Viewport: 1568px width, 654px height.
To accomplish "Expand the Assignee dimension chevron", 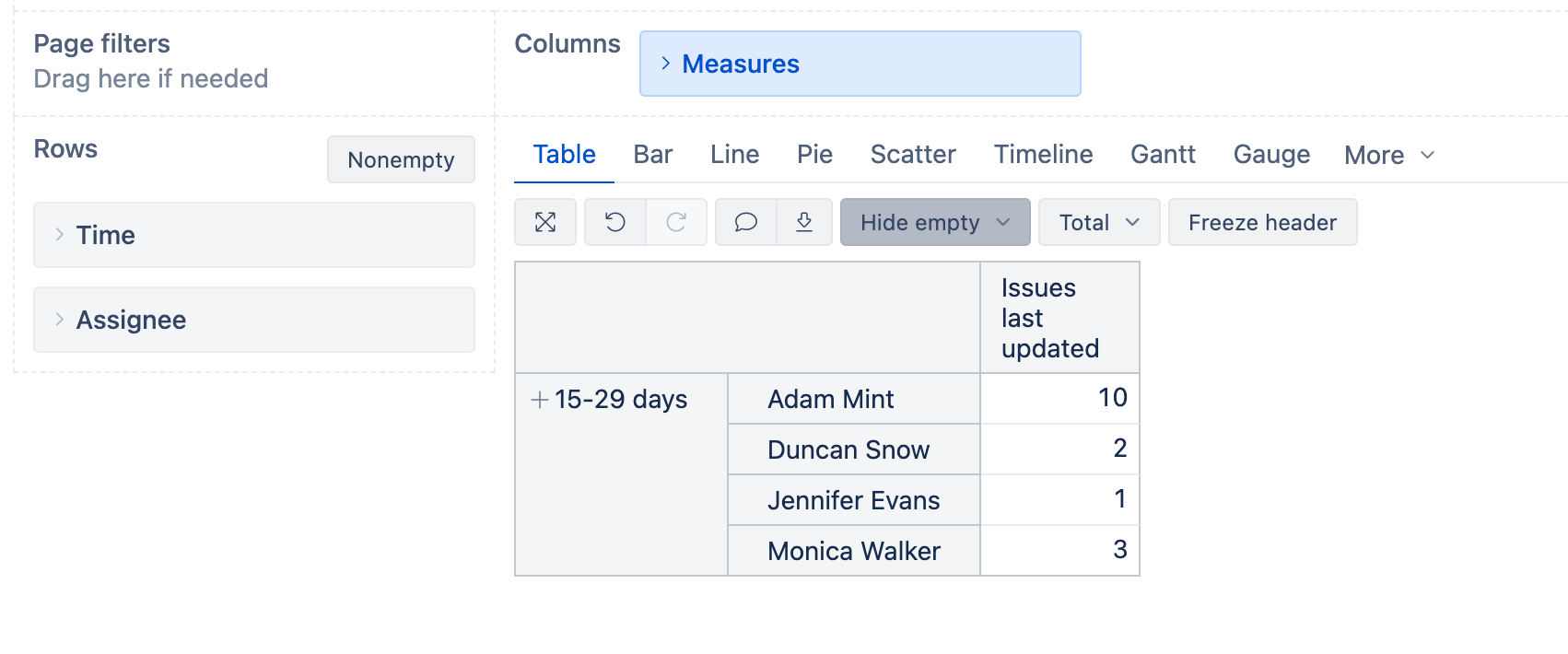I will tap(60, 320).
